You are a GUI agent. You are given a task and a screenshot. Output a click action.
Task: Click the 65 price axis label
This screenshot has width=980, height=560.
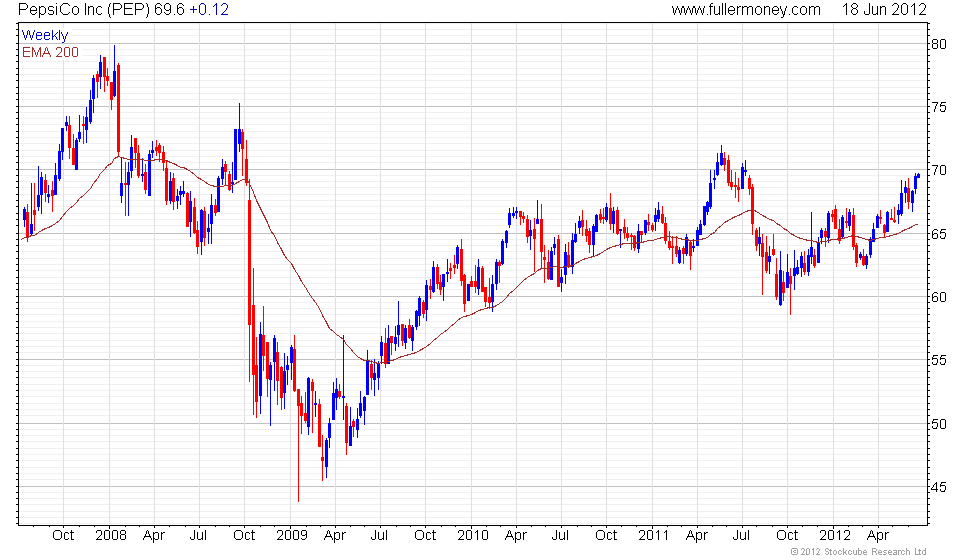[x=939, y=234]
